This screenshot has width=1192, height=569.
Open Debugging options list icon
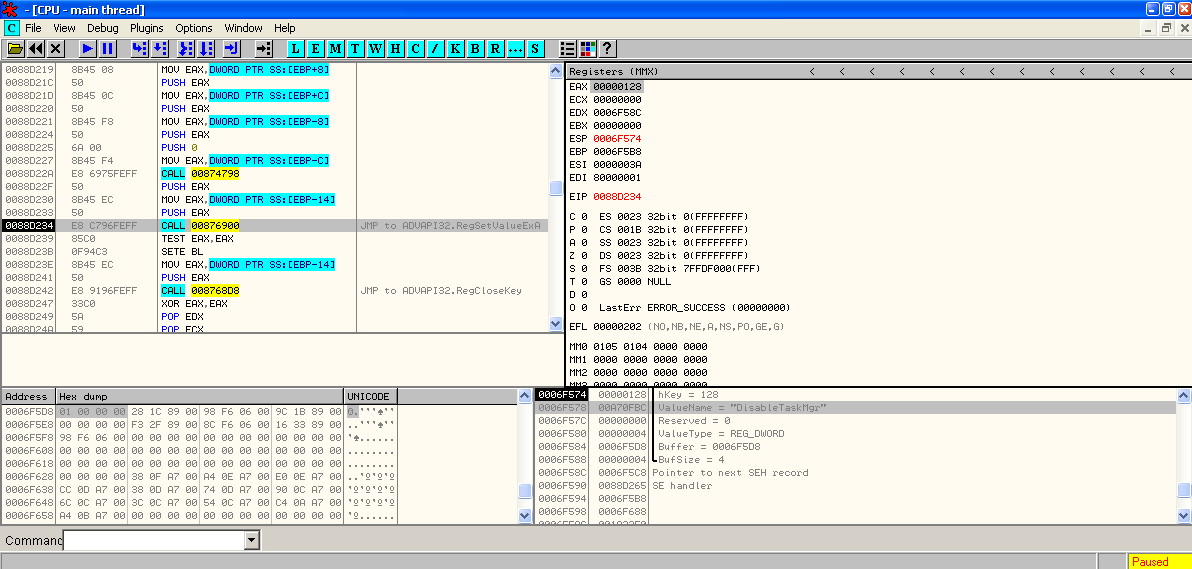[x=567, y=49]
